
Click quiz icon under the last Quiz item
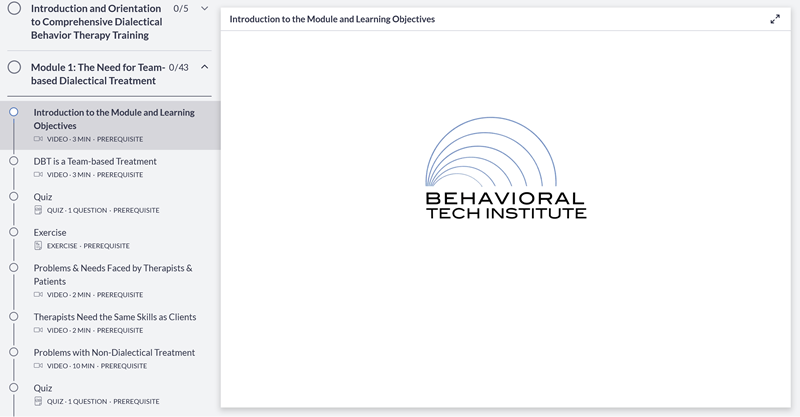pos(38,401)
